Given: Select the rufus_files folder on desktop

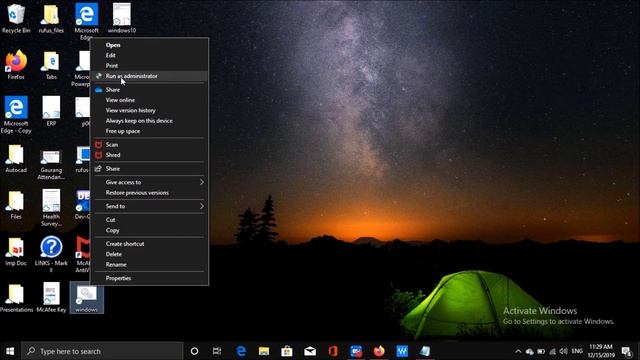Looking at the screenshot, I should (51, 18).
